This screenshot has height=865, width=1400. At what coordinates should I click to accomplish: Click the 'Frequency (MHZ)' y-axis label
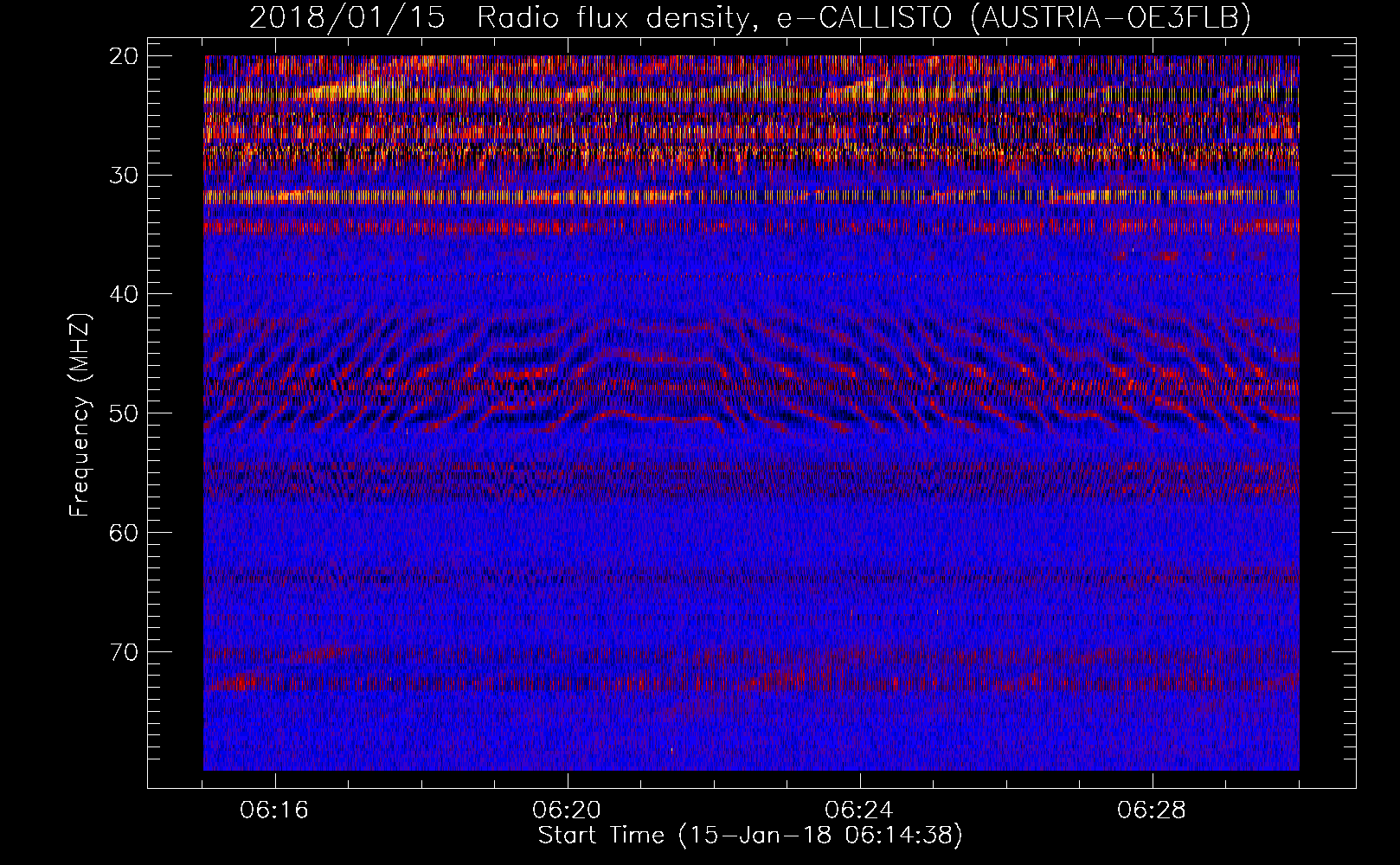coord(80,414)
